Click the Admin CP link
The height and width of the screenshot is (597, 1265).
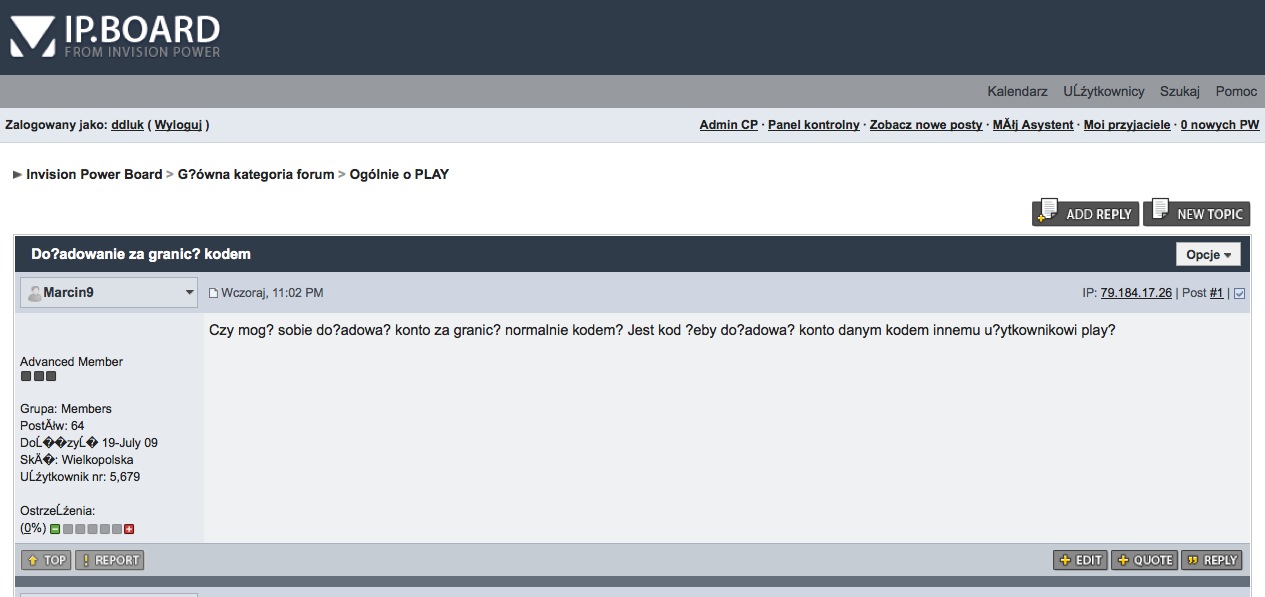pos(728,125)
